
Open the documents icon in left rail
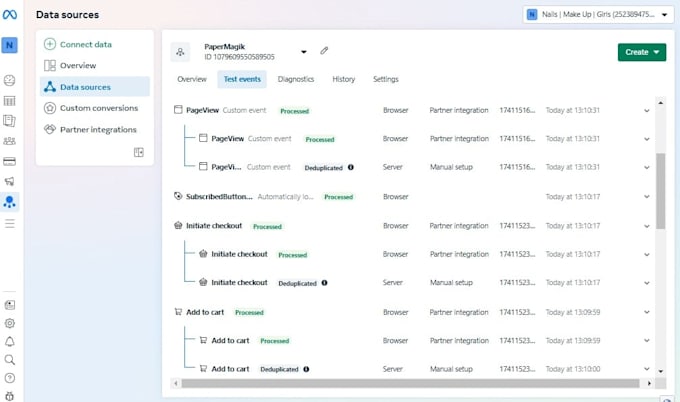point(10,121)
